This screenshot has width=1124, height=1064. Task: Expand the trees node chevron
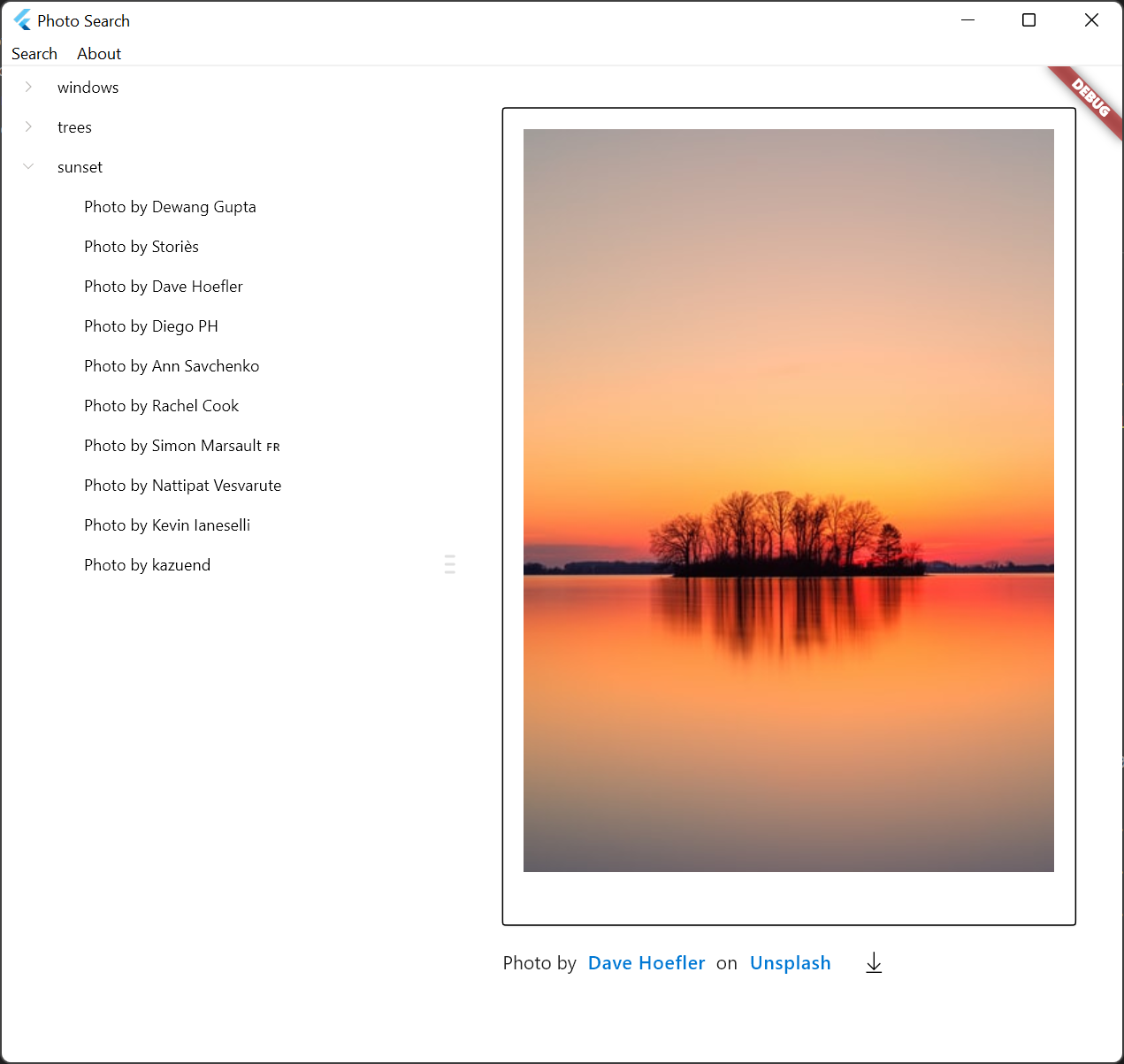click(28, 126)
